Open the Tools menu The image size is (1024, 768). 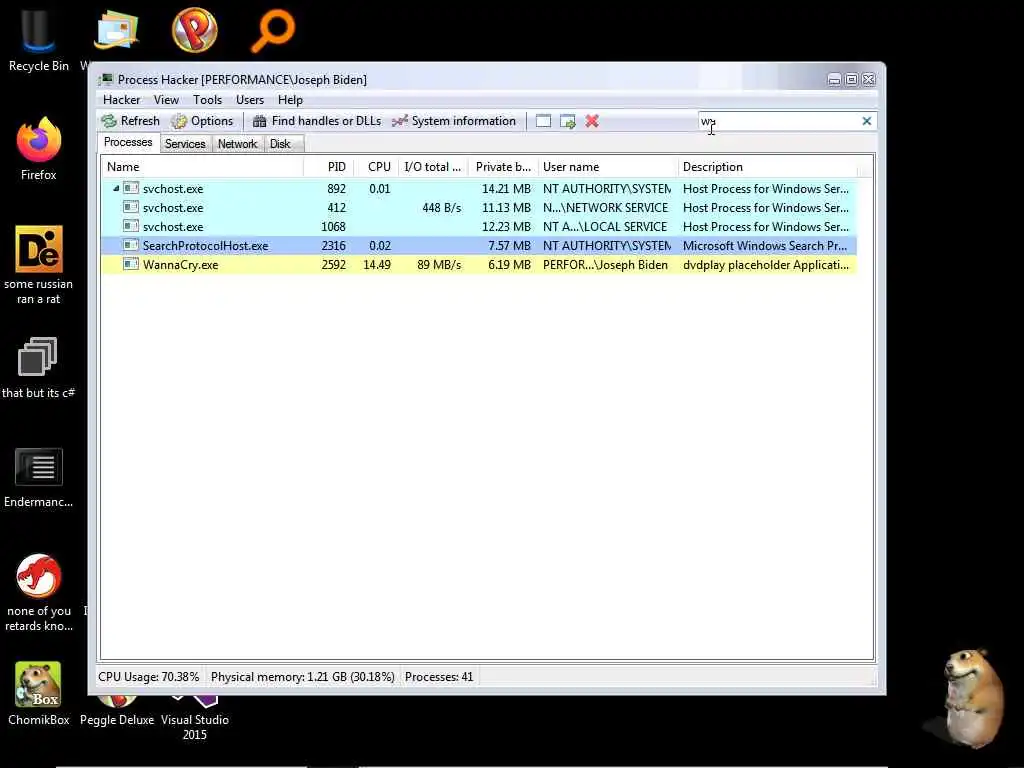[x=207, y=100]
